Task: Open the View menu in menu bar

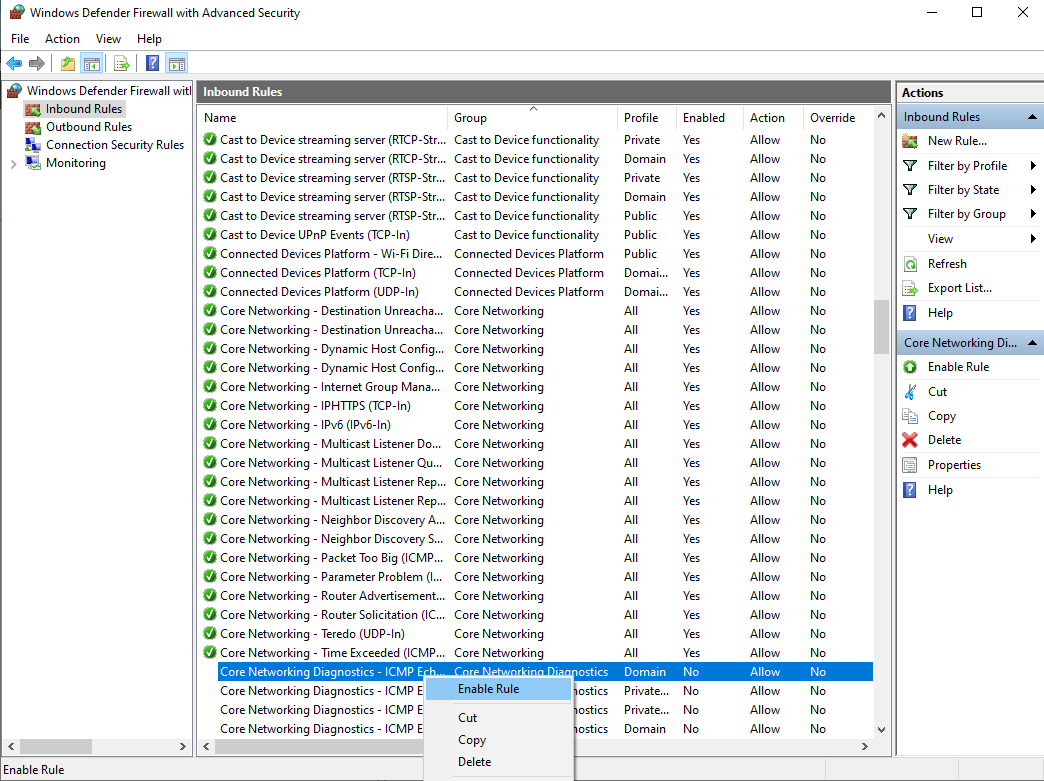Action: coord(108,39)
